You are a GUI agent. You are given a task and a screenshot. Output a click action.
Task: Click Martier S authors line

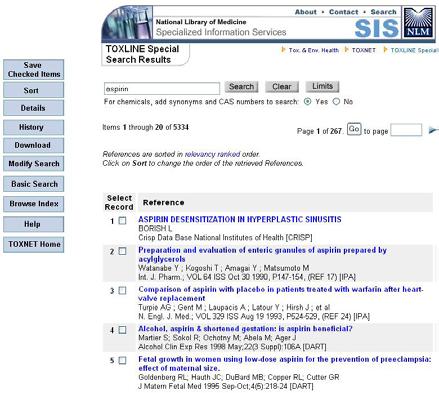click(x=217, y=338)
